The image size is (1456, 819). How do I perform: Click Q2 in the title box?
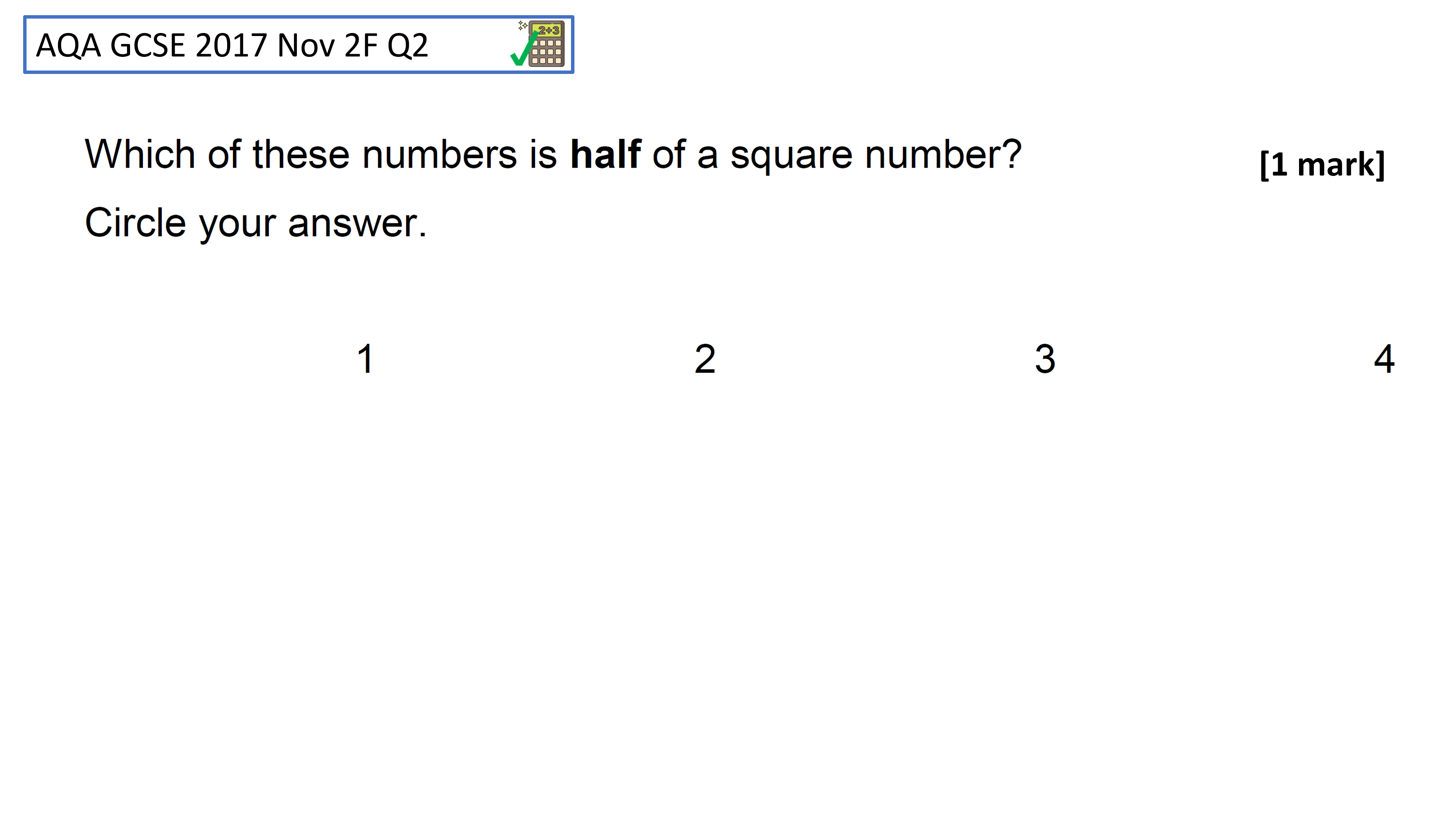pos(407,46)
